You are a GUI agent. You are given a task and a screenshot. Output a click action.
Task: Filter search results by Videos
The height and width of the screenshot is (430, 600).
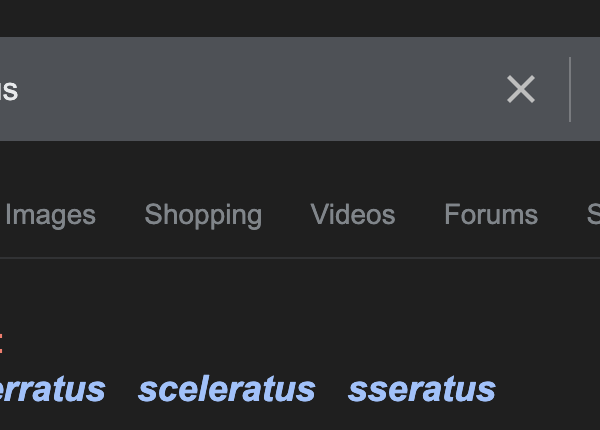coord(353,215)
